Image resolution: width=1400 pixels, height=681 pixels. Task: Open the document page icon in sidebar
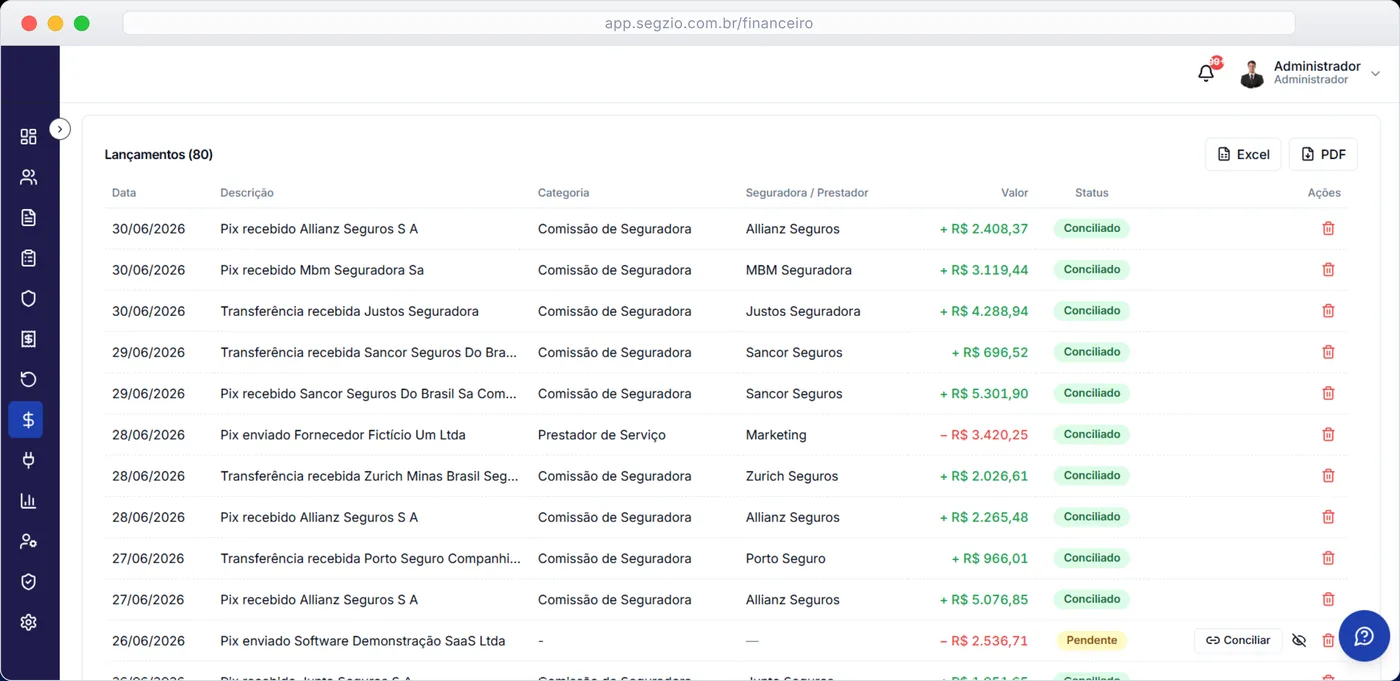tap(28, 217)
